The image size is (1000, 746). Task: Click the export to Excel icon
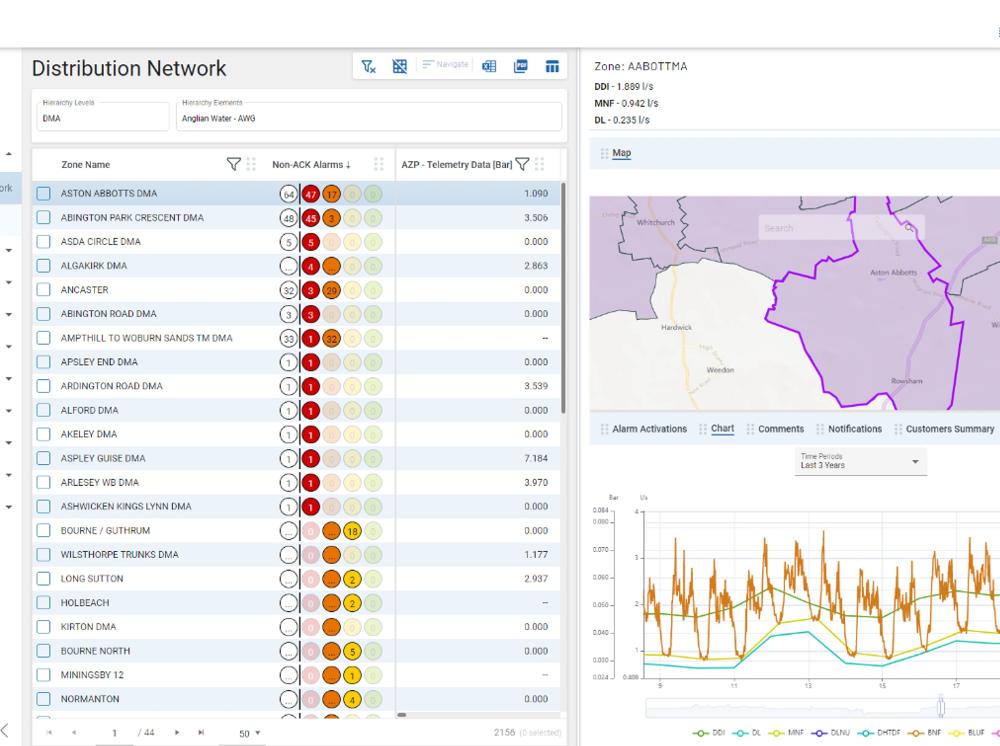489,67
